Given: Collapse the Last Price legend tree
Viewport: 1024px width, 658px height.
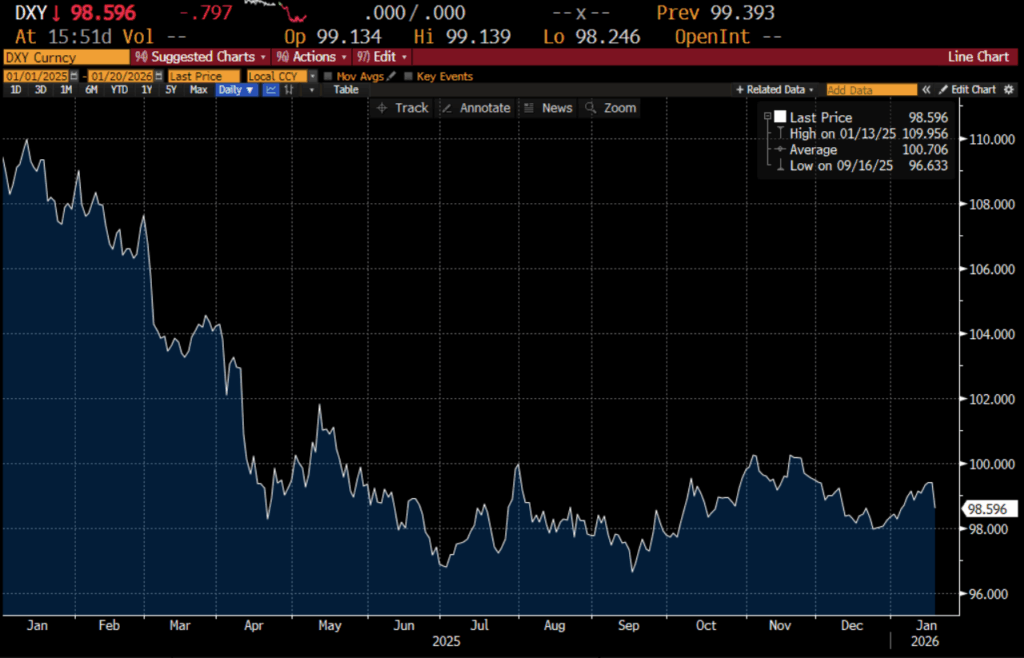Looking at the screenshot, I should coord(767,117).
